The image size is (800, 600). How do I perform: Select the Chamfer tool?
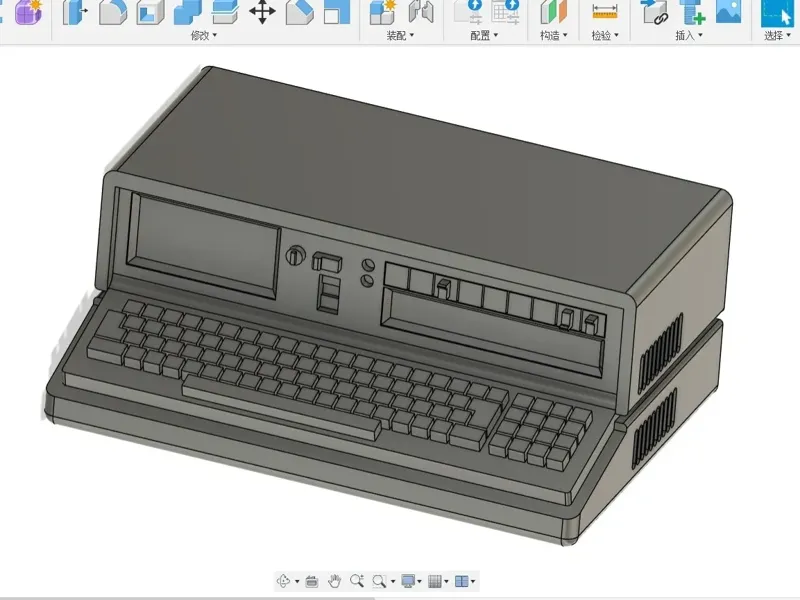click(x=299, y=12)
